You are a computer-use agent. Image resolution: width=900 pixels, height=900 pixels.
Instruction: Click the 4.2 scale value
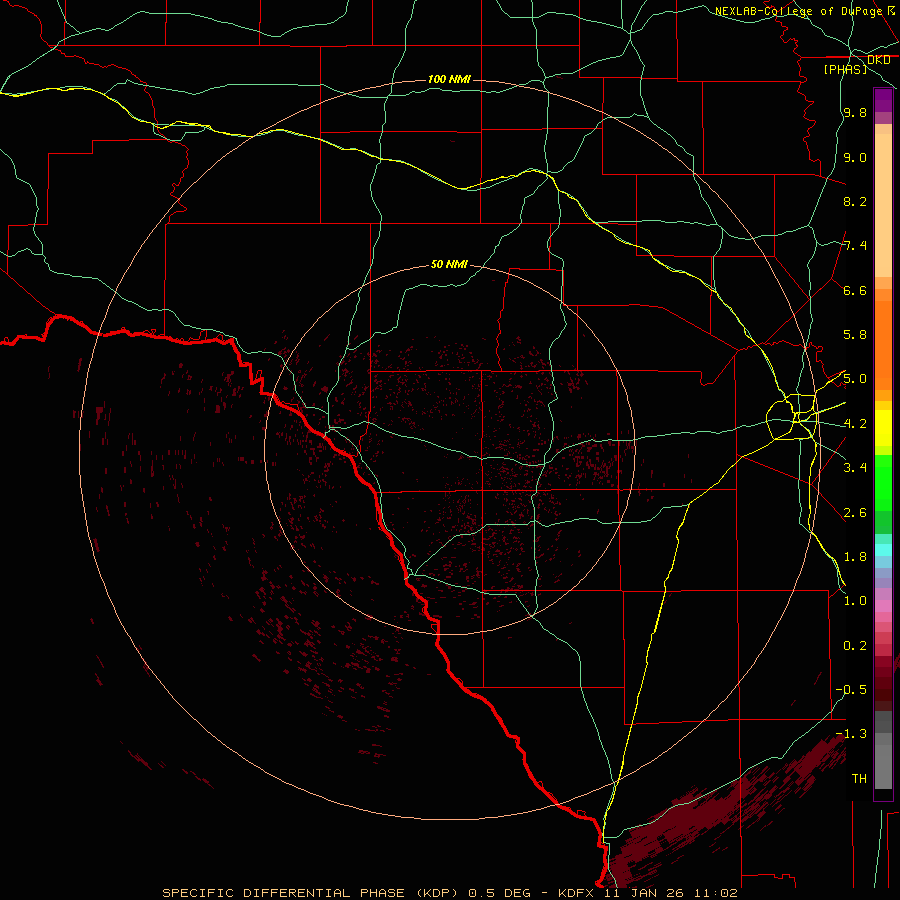click(855, 424)
